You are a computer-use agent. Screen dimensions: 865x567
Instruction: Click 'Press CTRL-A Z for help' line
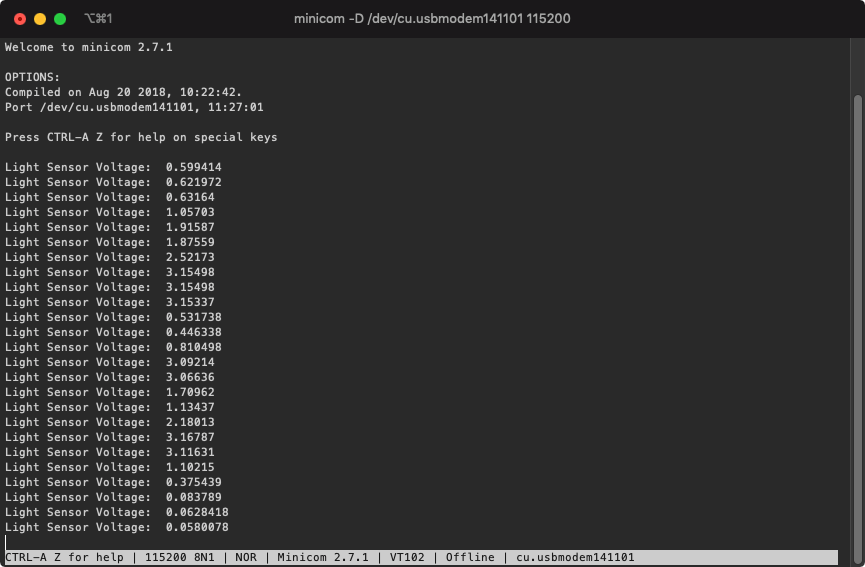point(141,137)
